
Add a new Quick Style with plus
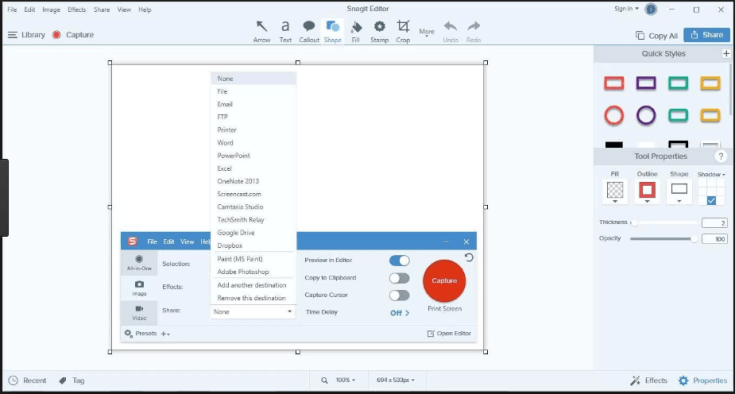coord(726,53)
